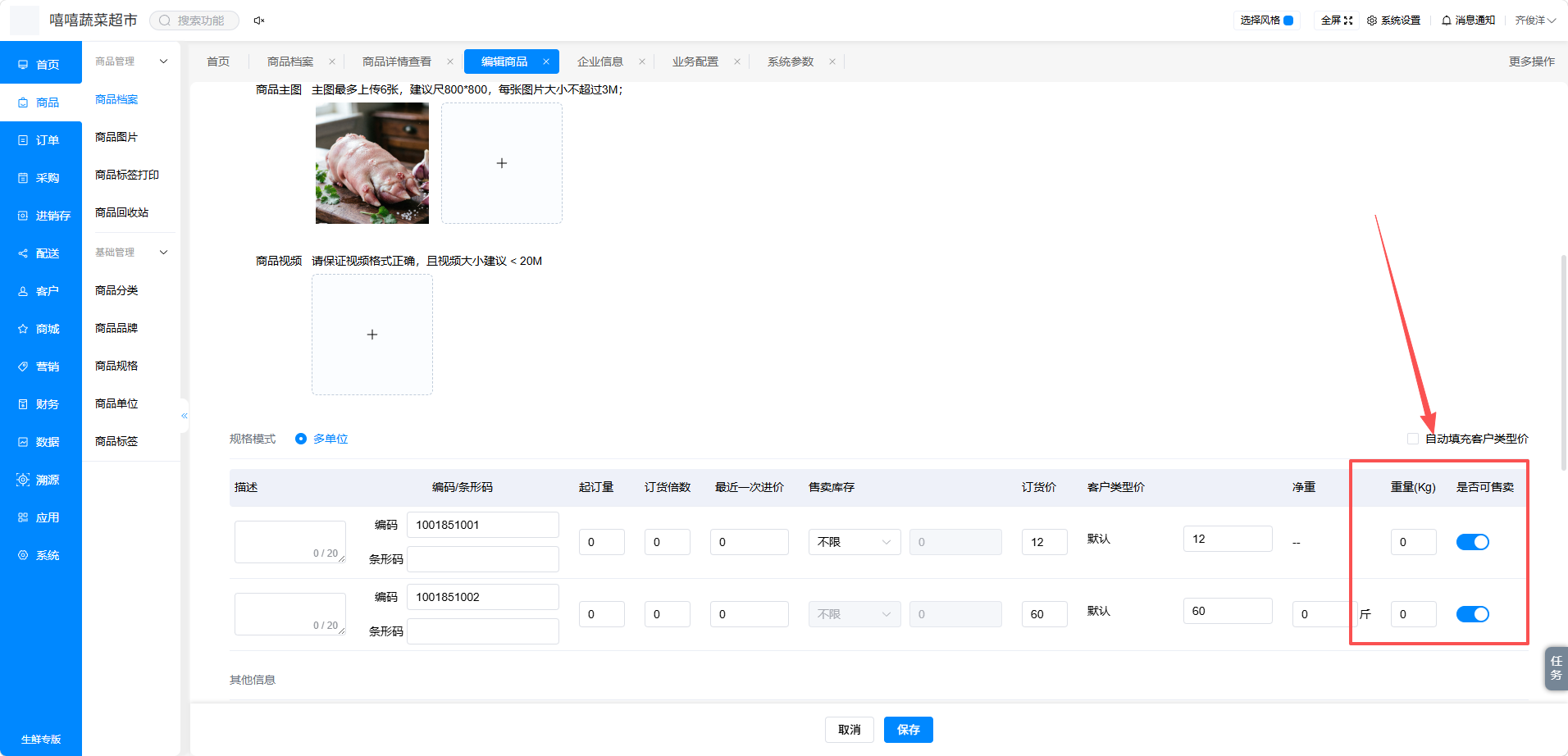This screenshot has height=756, width=1568.
Task: Click the mute speaker icon in header
Action: pyautogui.click(x=259, y=20)
